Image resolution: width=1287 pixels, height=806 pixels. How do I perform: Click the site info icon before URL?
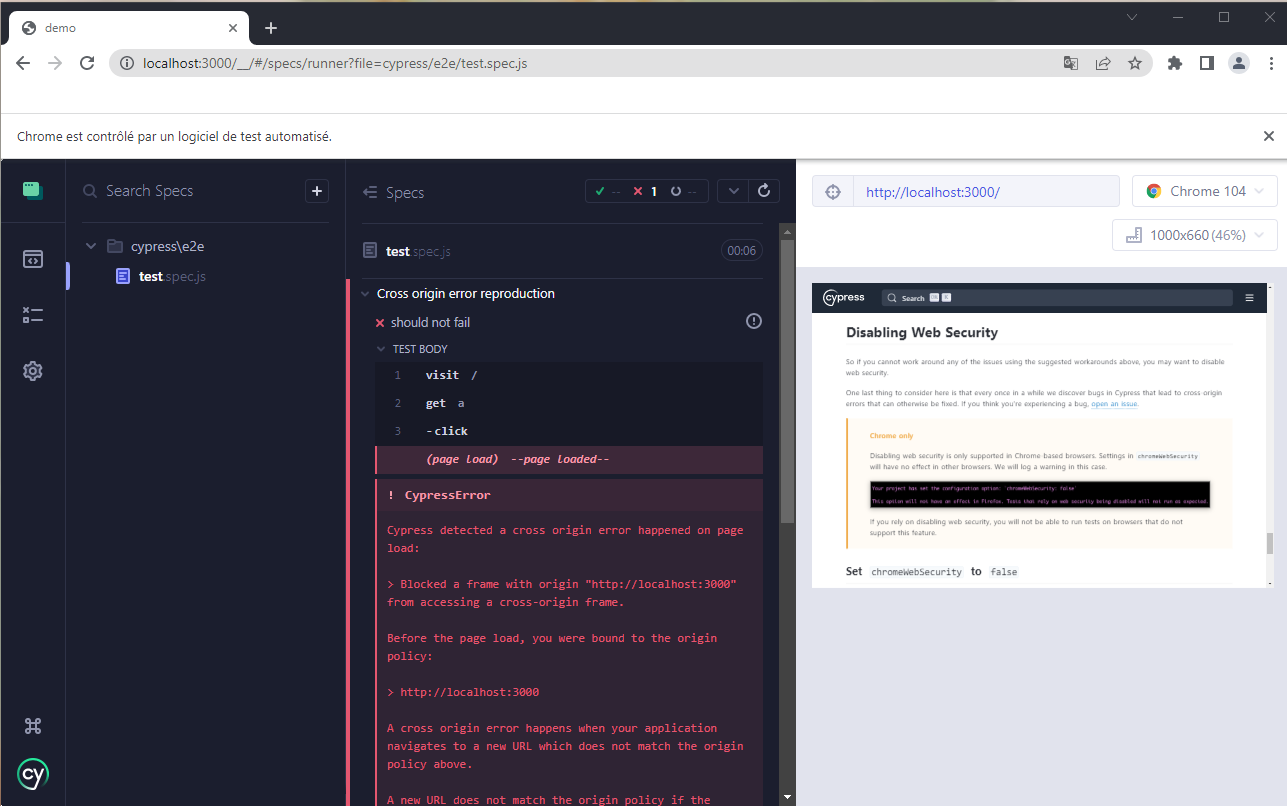click(126, 63)
